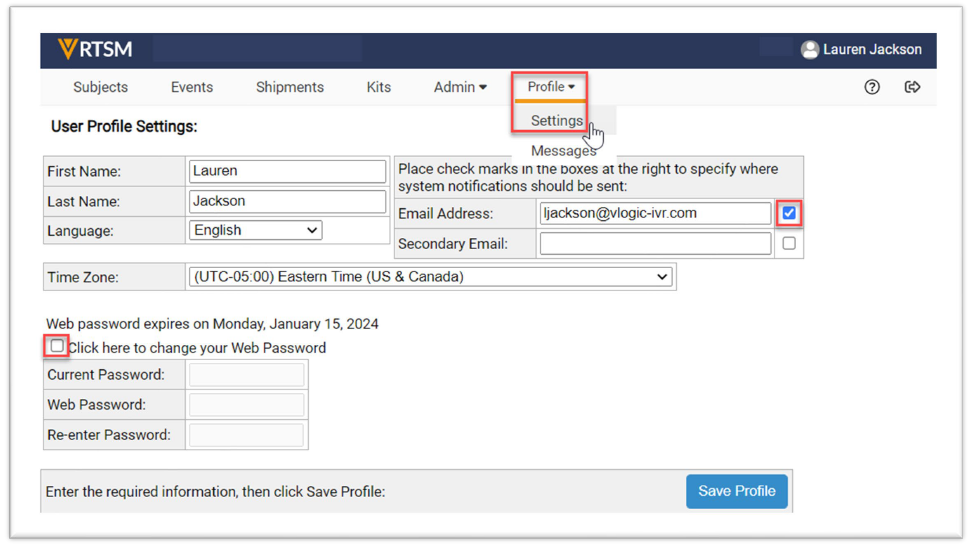Open the Shipments tab
This screenshot has height=547, width=968.
point(289,87)
